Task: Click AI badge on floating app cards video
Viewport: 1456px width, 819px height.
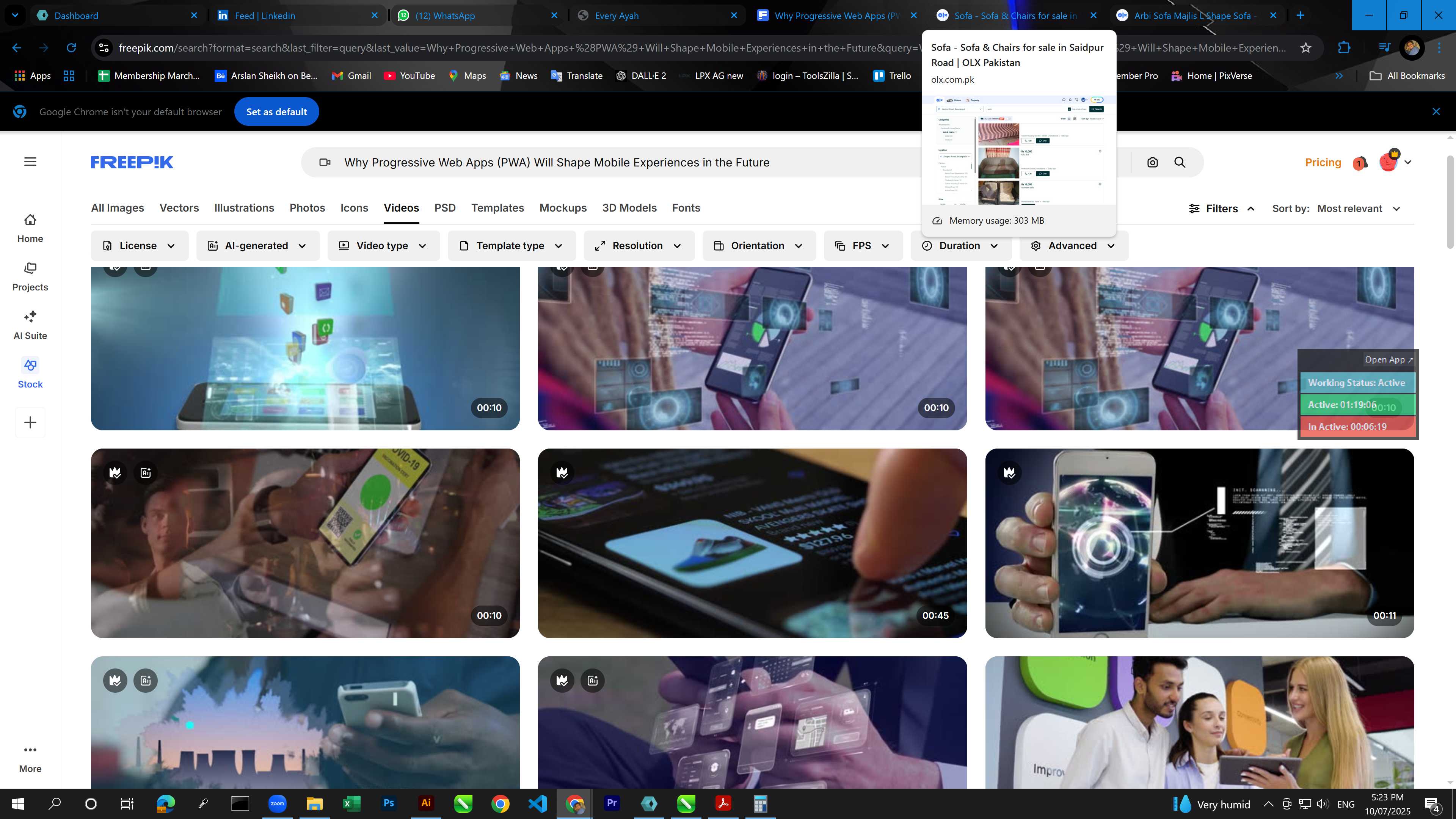Action: pos(592,681)
